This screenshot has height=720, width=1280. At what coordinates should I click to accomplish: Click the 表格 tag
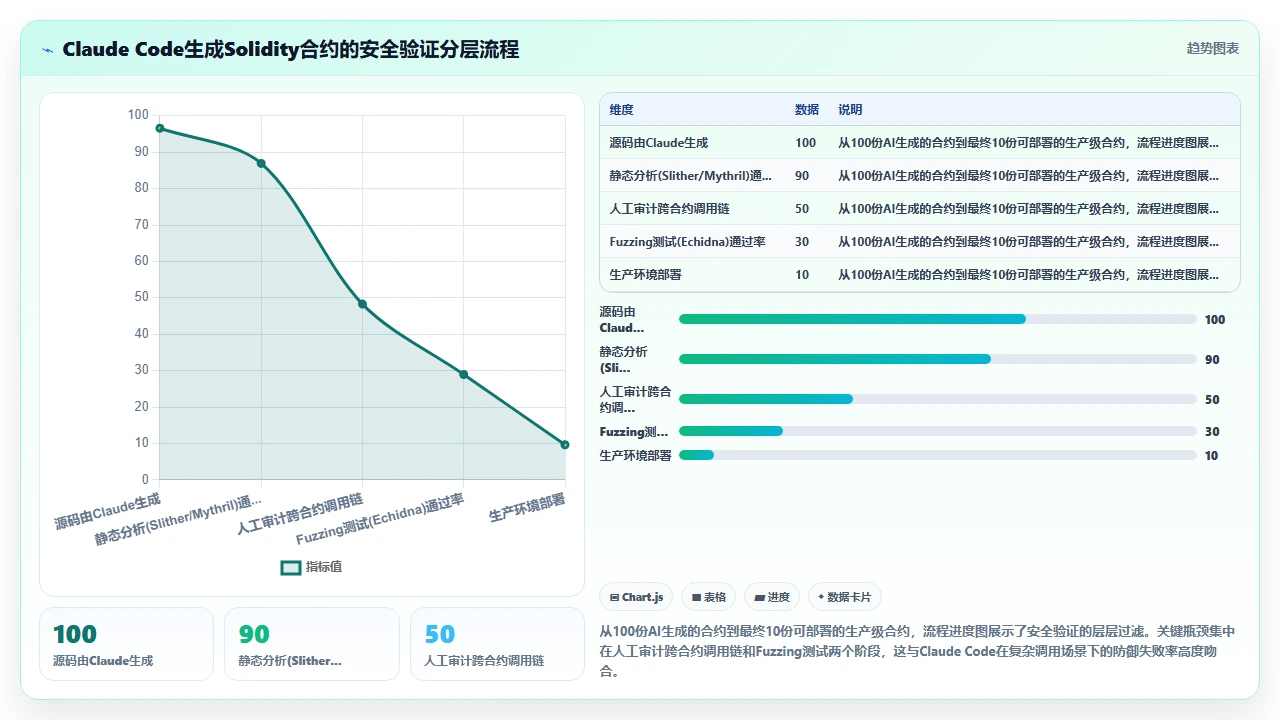pyautogui.click(x=708, y=597)
